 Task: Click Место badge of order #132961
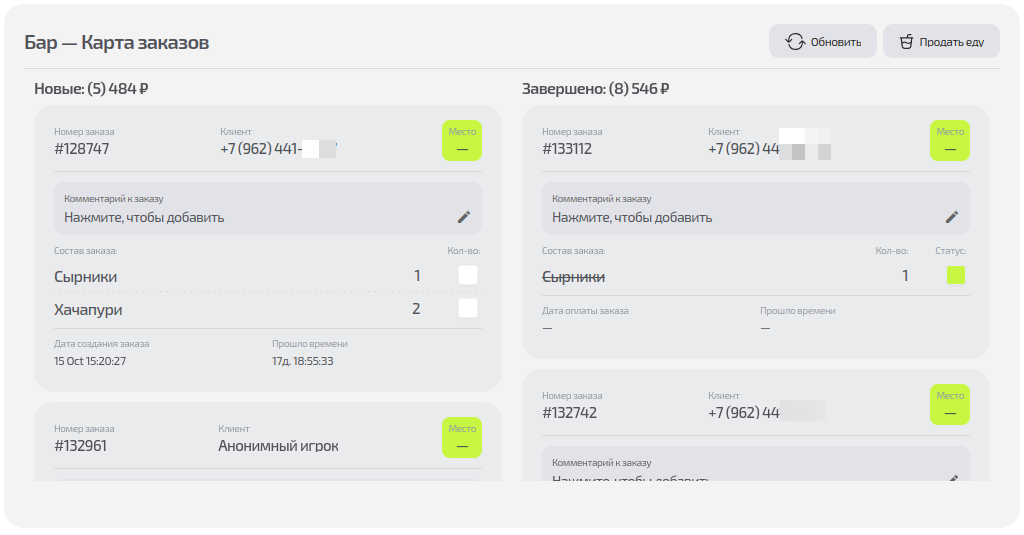click(462, 437)
